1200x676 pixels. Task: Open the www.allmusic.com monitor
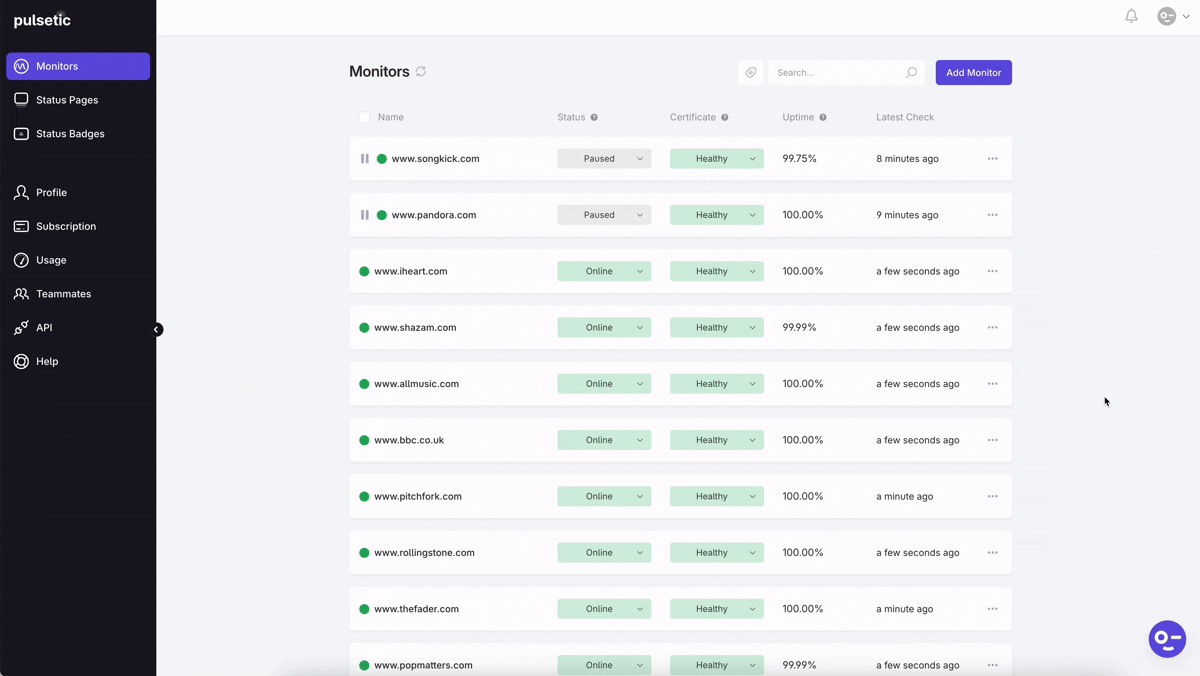[x=416, y=384]
